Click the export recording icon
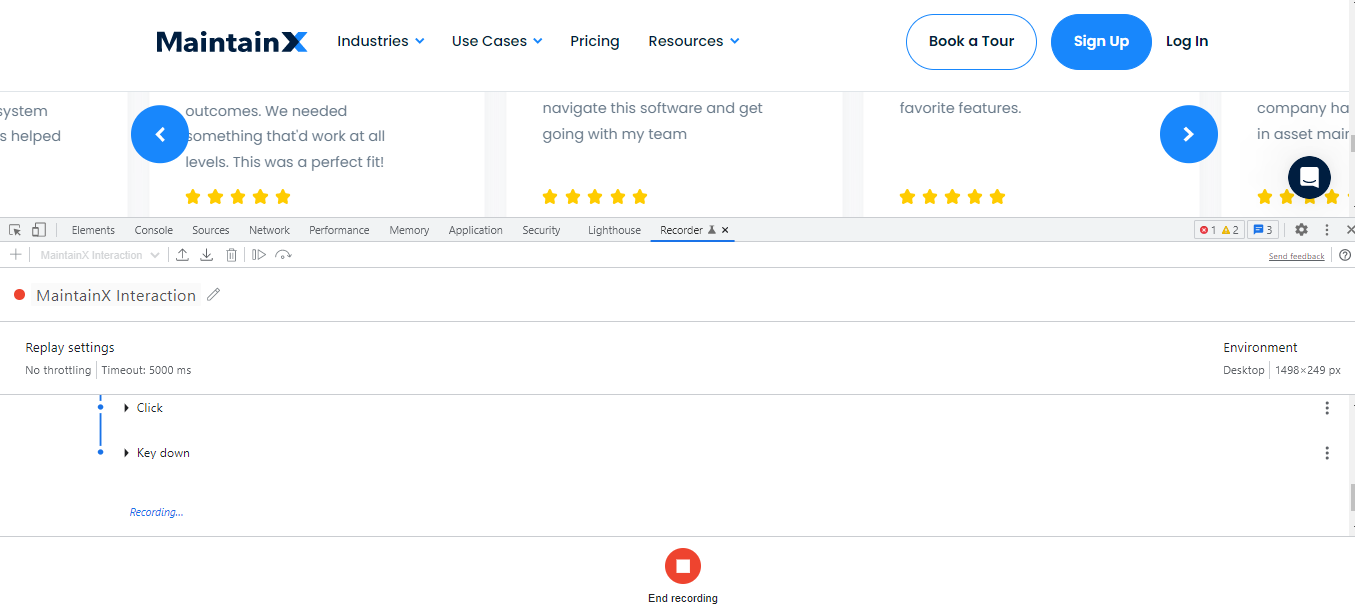This screenshot has width=1355, height=605. tap(182, 255)
